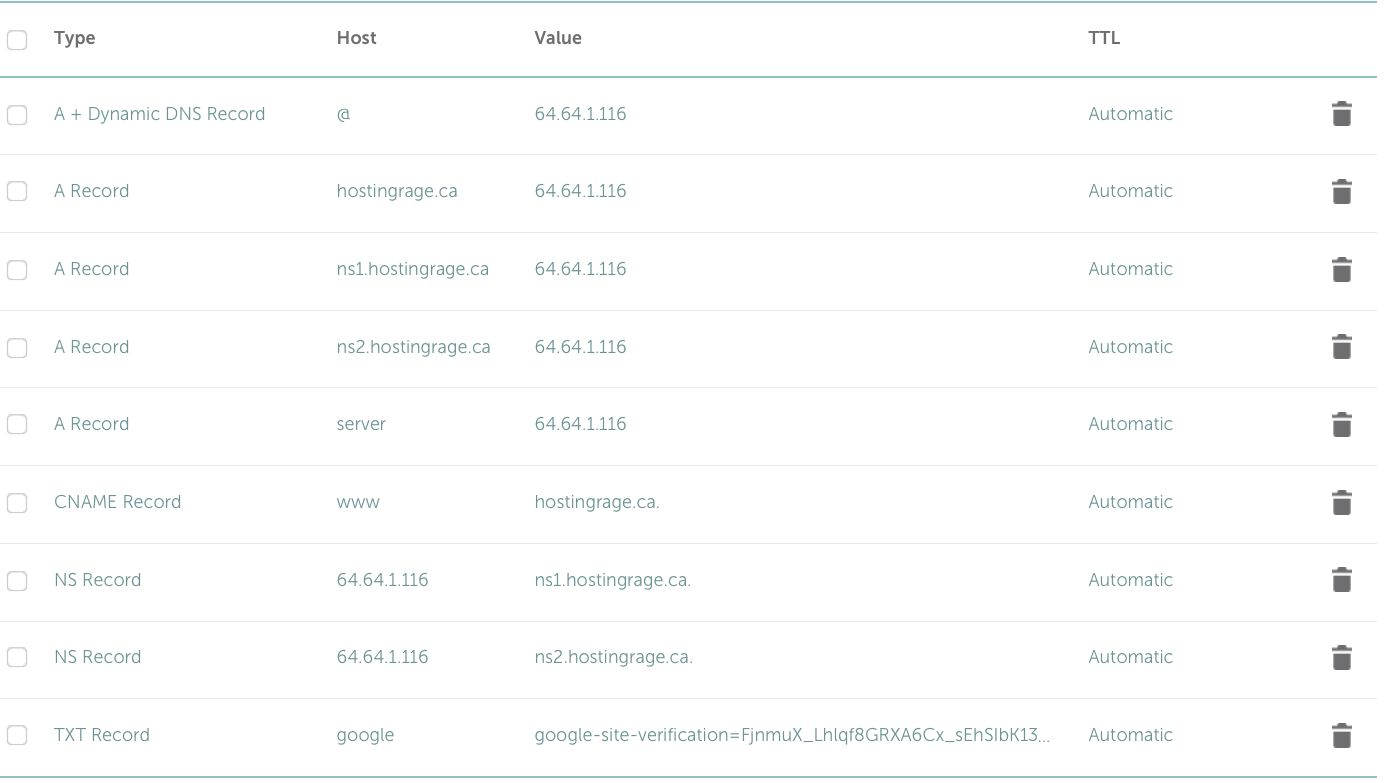1400x783 pixels.
Task: Trash the NS Record for ns2.hostingrage.ca.
Action: click(x=1342, y=657)
